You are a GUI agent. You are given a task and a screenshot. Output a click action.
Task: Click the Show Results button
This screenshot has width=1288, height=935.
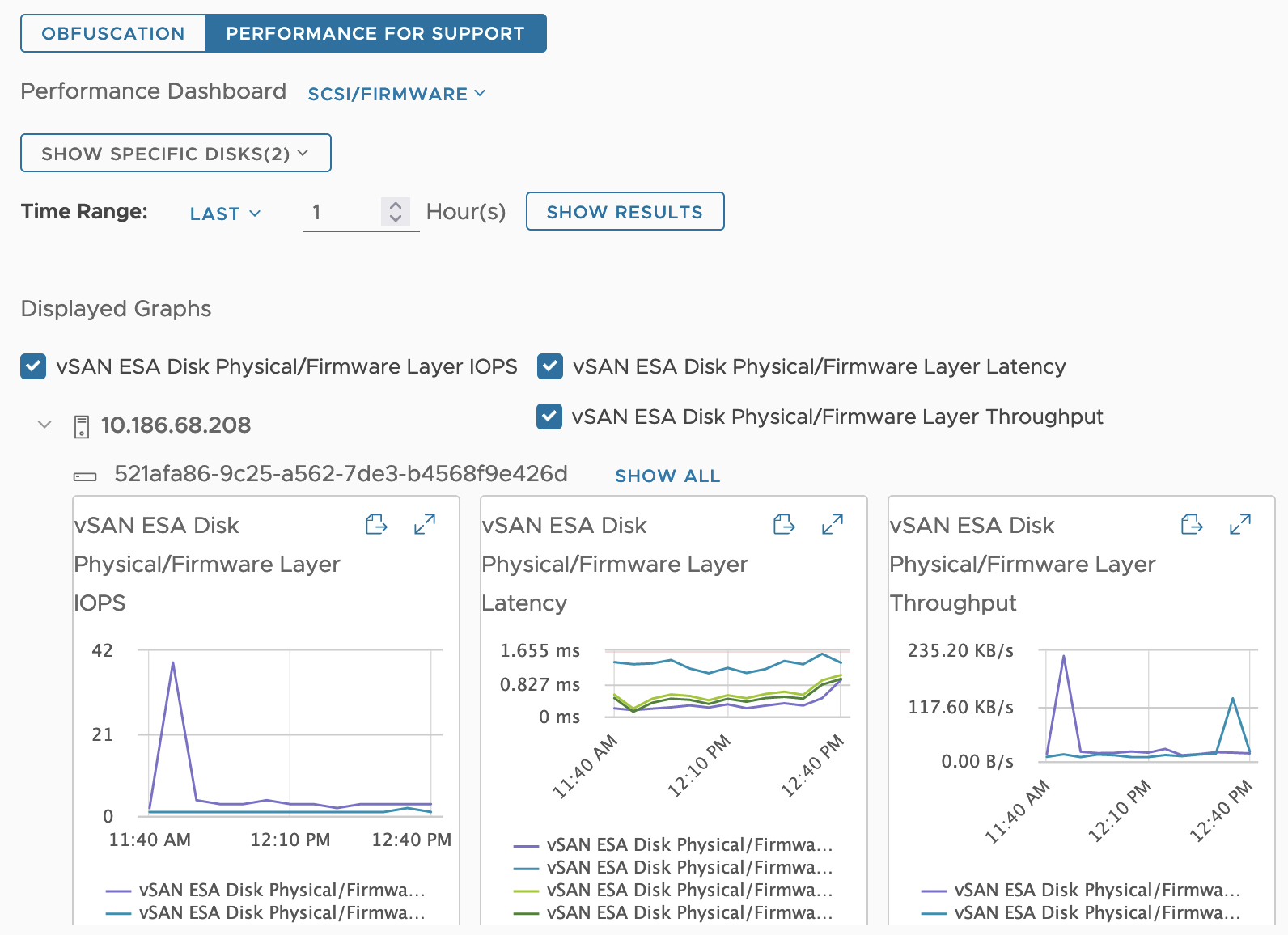pyautogui.click(x=625, y=211)
